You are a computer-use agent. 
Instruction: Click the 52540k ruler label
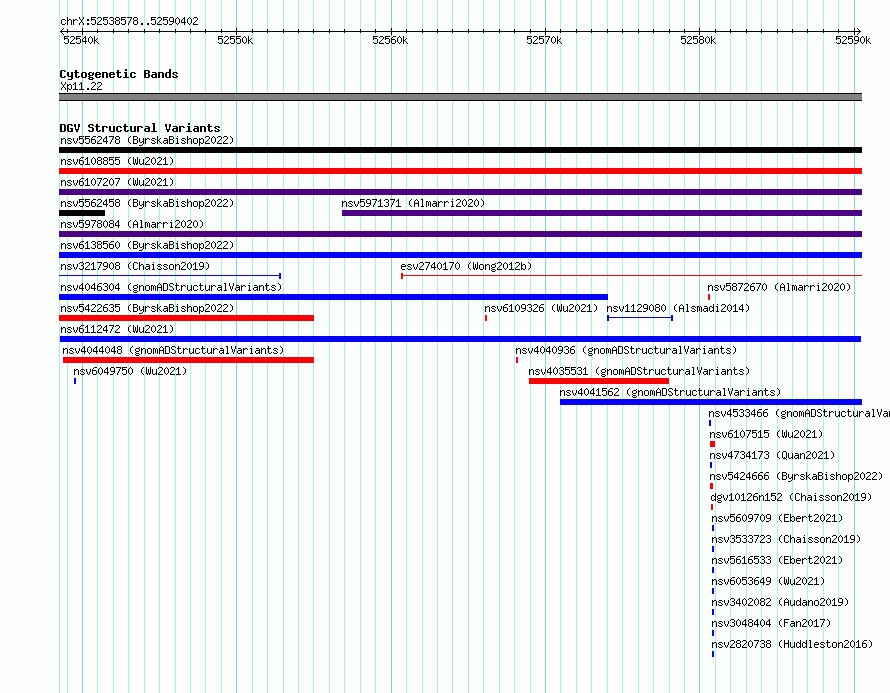81,40
